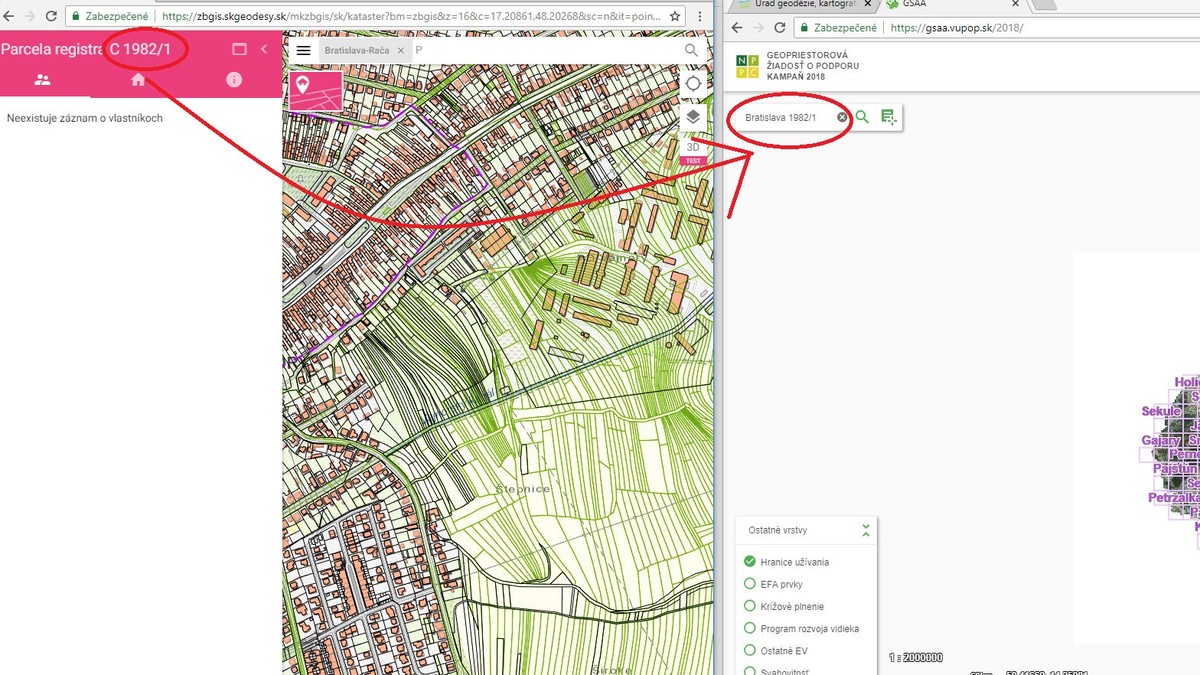Click the magnifier in ZBGIS search bar
Viewport: 1200px width, 675px height.
[691, 50]
